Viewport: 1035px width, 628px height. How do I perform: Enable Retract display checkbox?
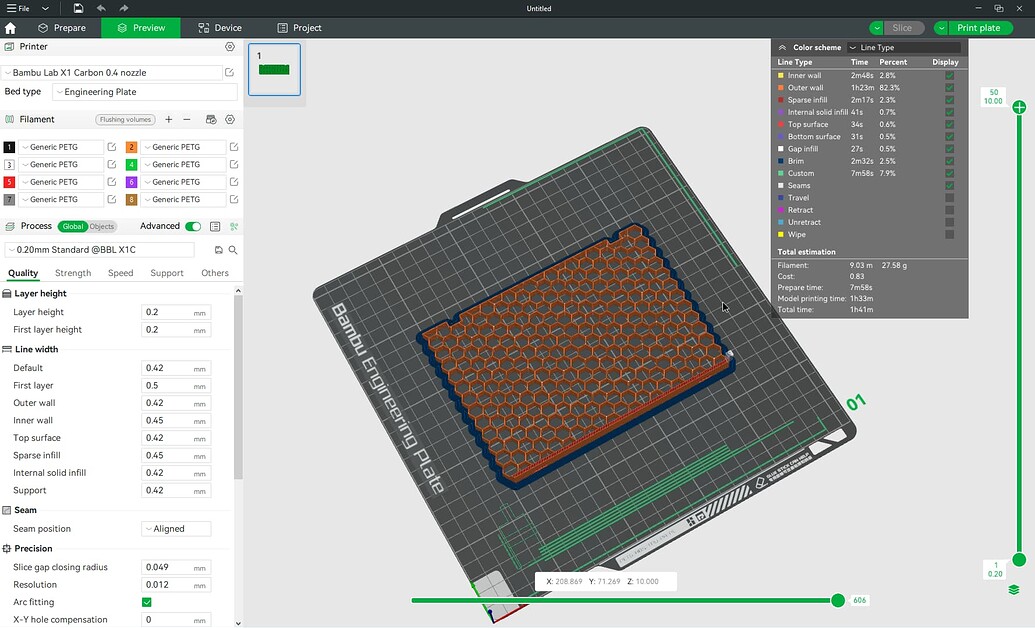pyautogui.click(x=949, y=210)
